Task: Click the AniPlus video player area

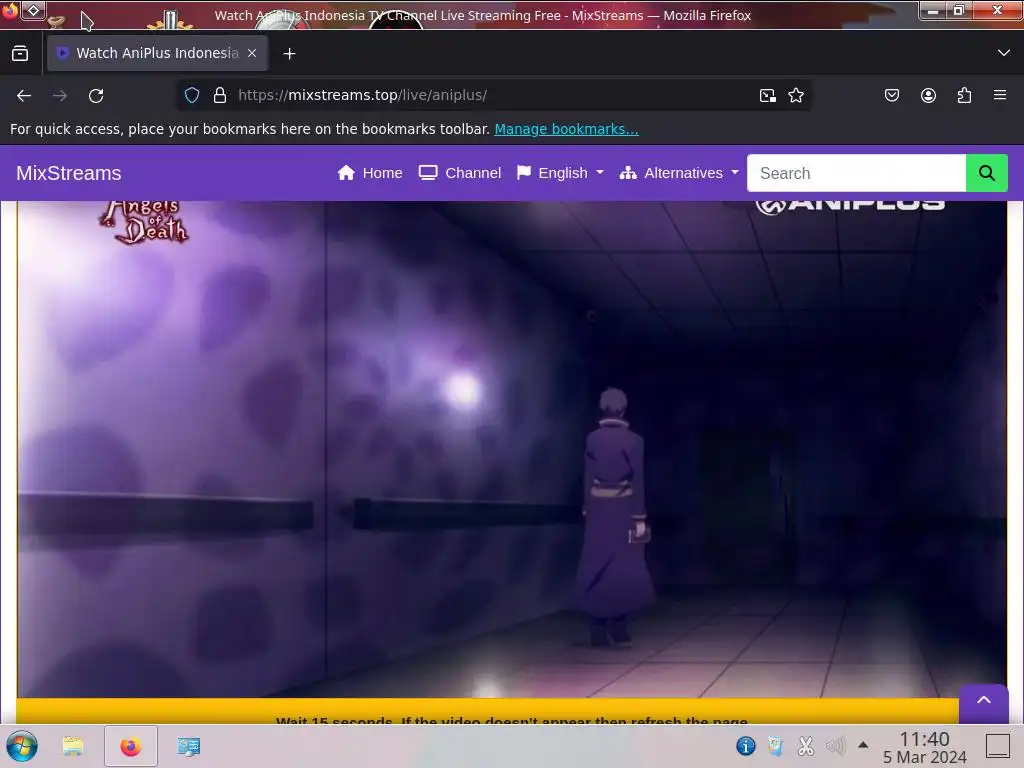Action: (511, 449)
